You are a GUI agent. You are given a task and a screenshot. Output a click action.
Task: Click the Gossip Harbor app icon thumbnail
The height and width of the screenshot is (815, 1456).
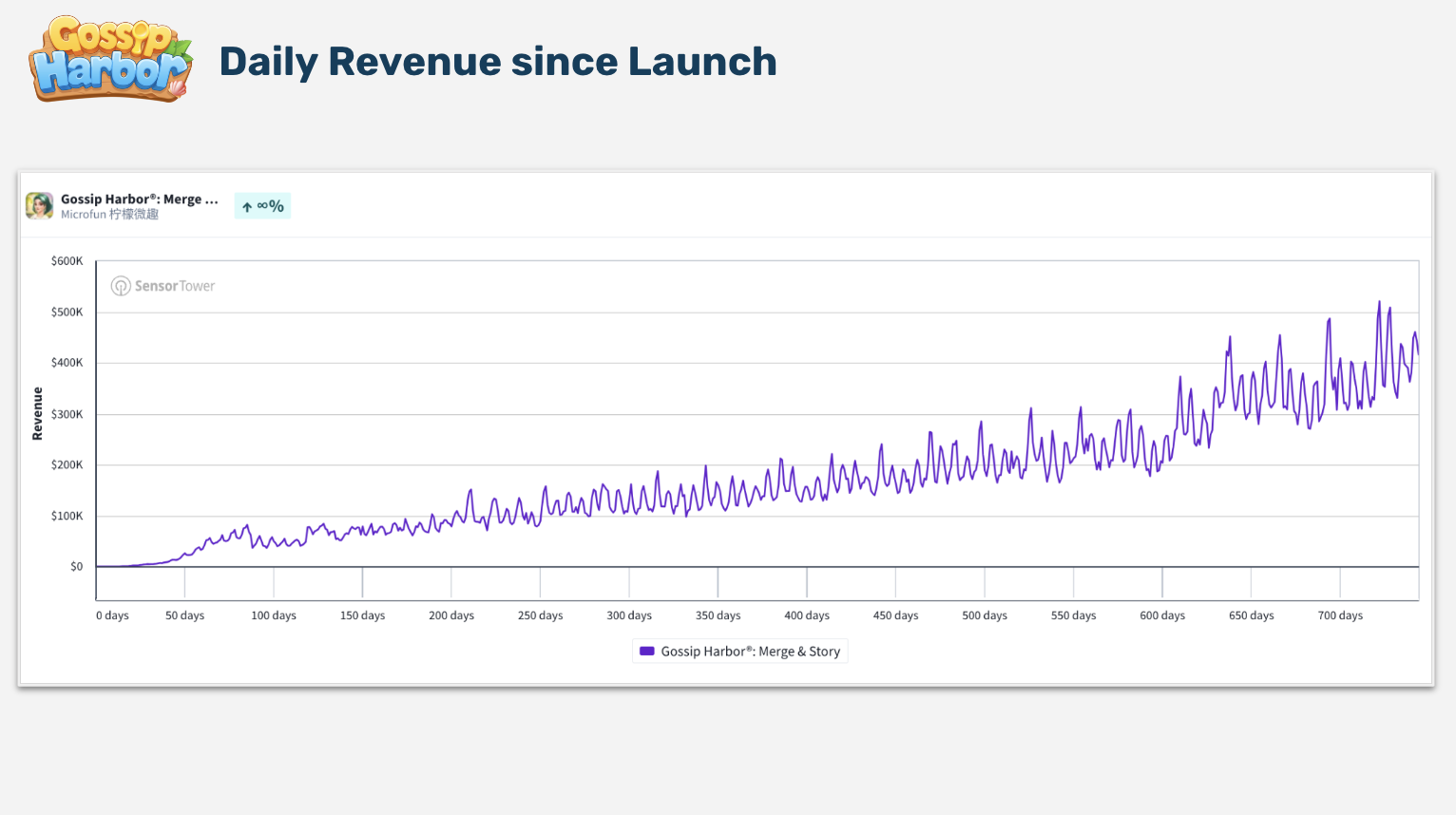point(39,205)
